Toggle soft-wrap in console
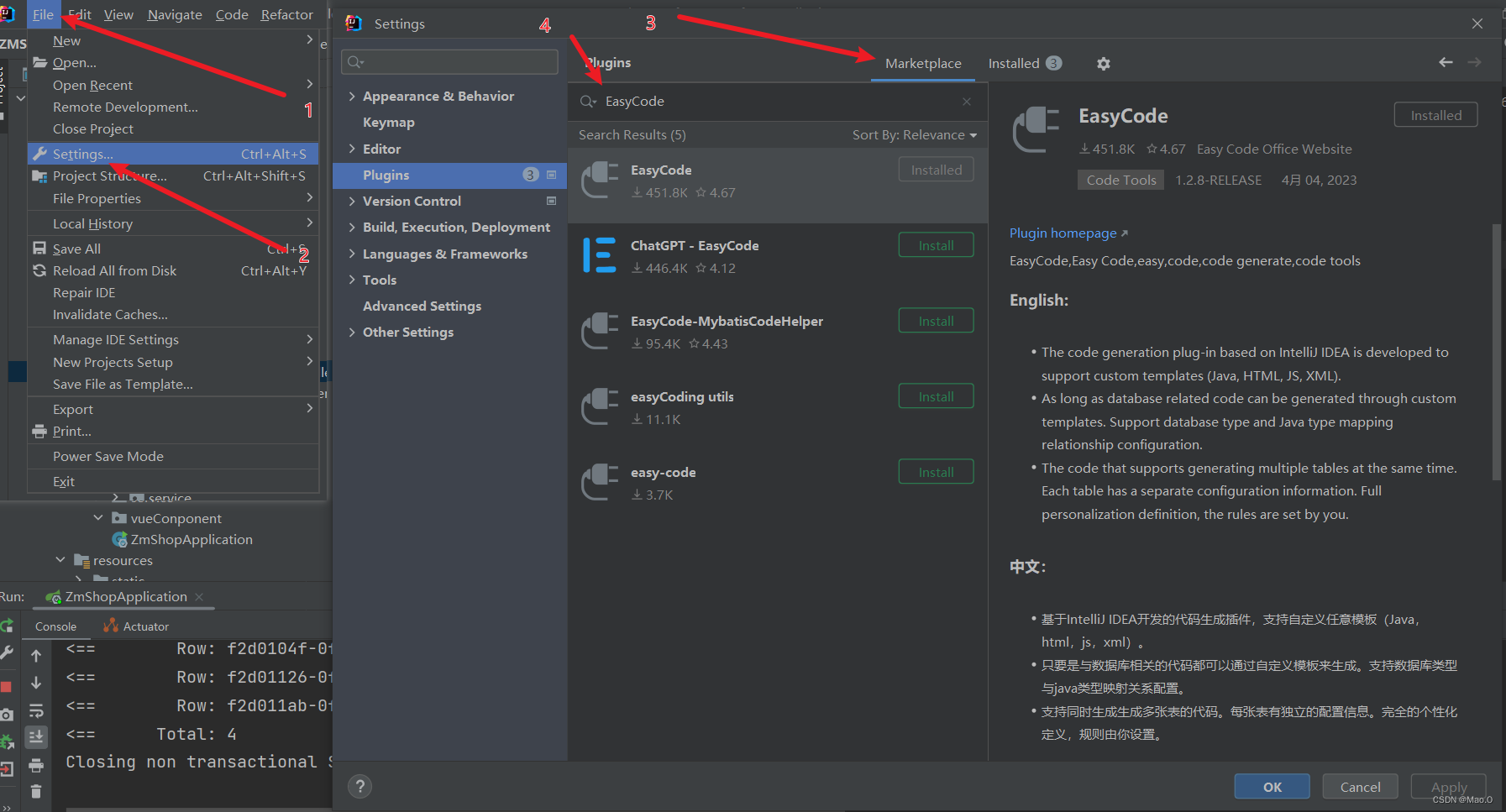This screenshot has height=812, width=1506. coord(36,710)
